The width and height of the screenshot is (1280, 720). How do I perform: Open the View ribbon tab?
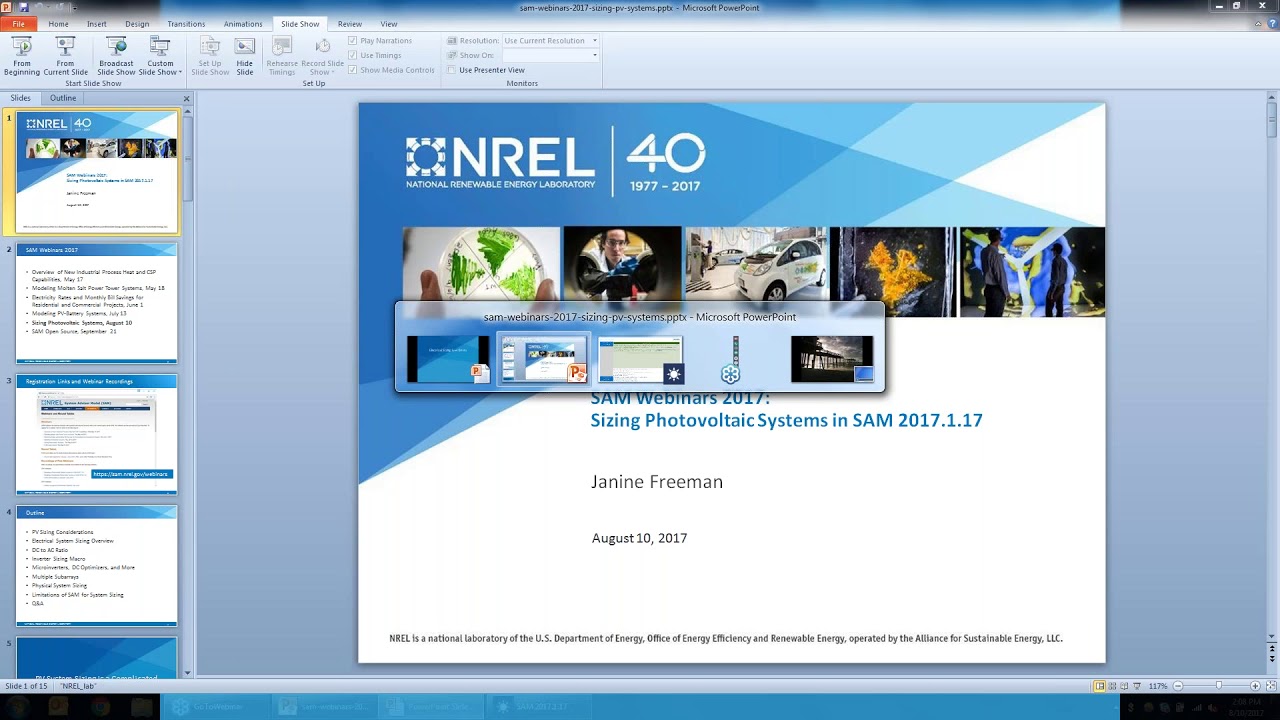pyautogui.click(x=389, y=24)
